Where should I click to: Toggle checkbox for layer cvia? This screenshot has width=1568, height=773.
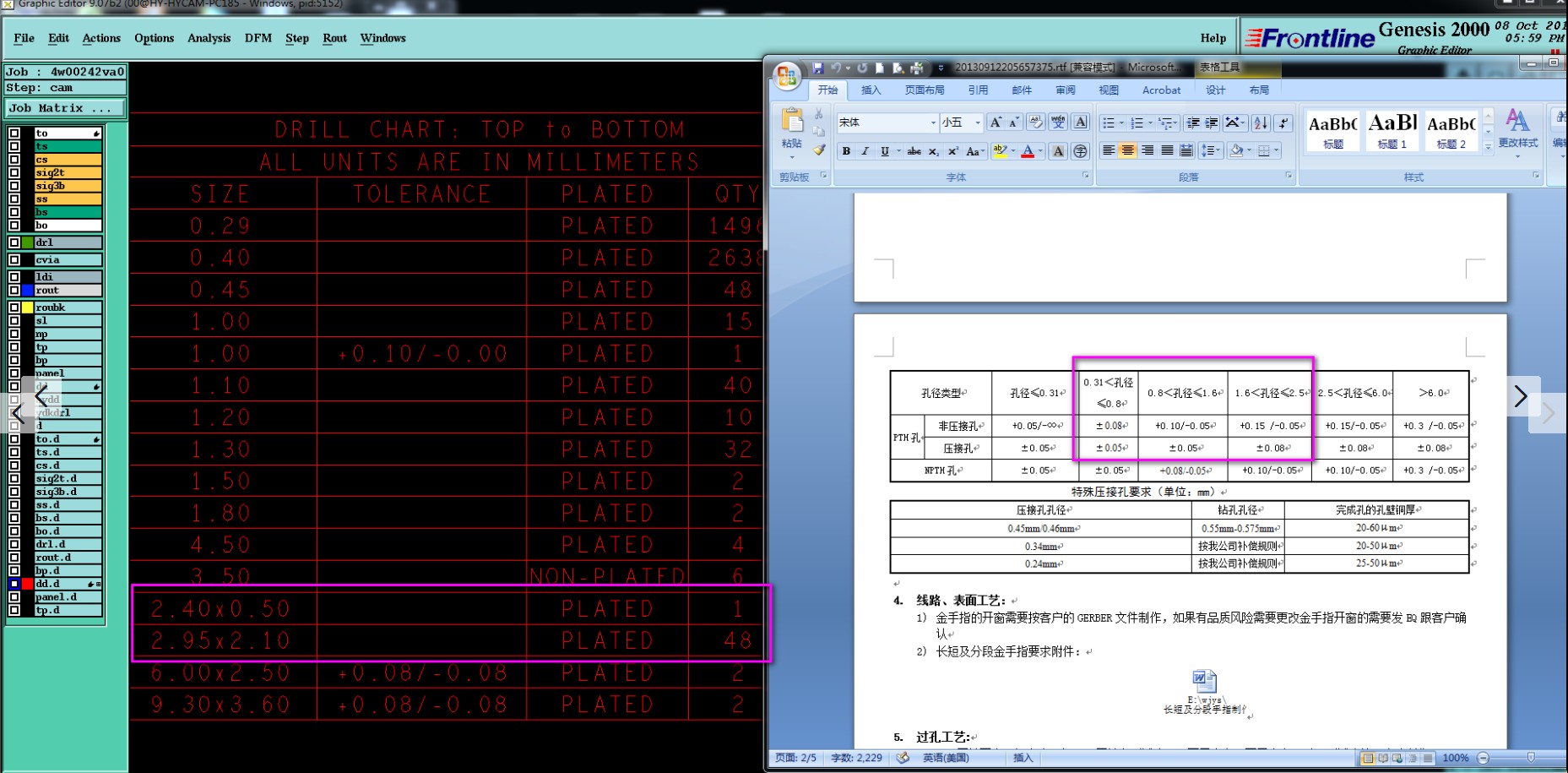pyautogui.click(x=14, y=259)
